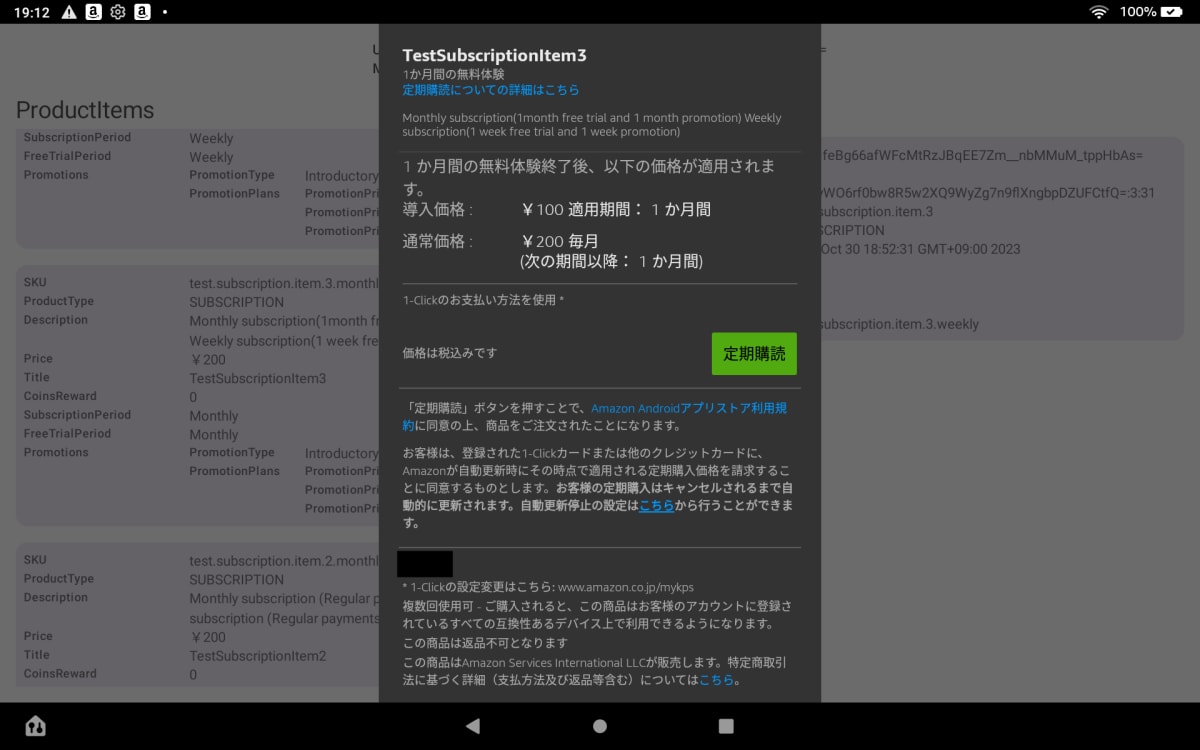Tap SKU value test.subscription.item.3.monthl
Image resolution: width=1200 pixels, height=750 pixels.
(284, 283)
